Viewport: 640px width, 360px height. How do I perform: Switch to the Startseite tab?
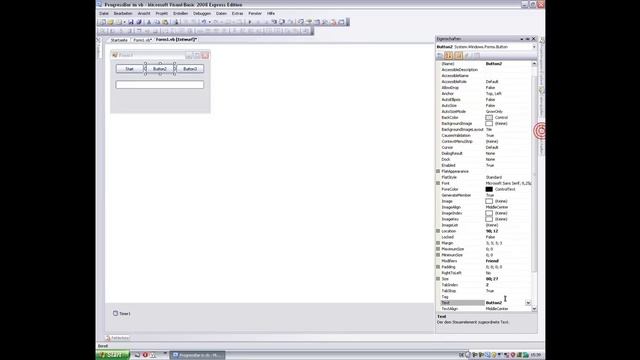tap(119, 40)
